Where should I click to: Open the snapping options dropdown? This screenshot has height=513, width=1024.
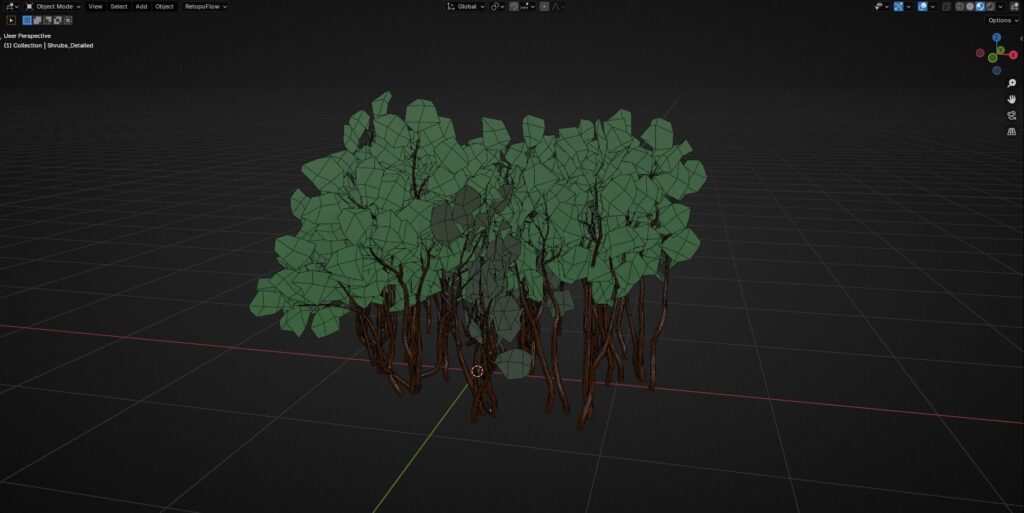pos(528,6)
